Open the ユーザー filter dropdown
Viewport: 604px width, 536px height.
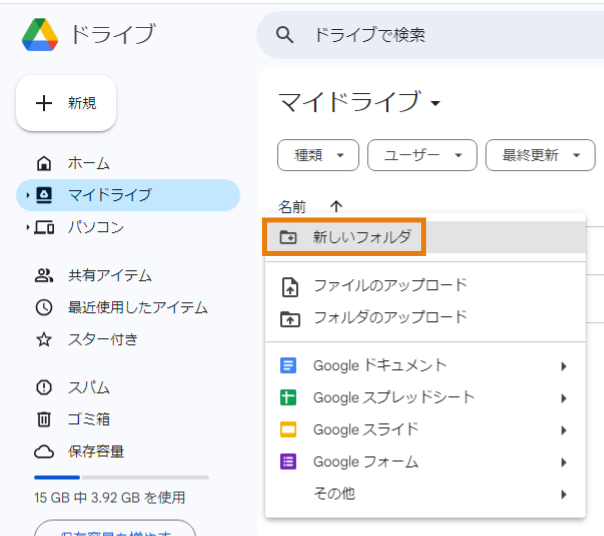coord(422,155)
